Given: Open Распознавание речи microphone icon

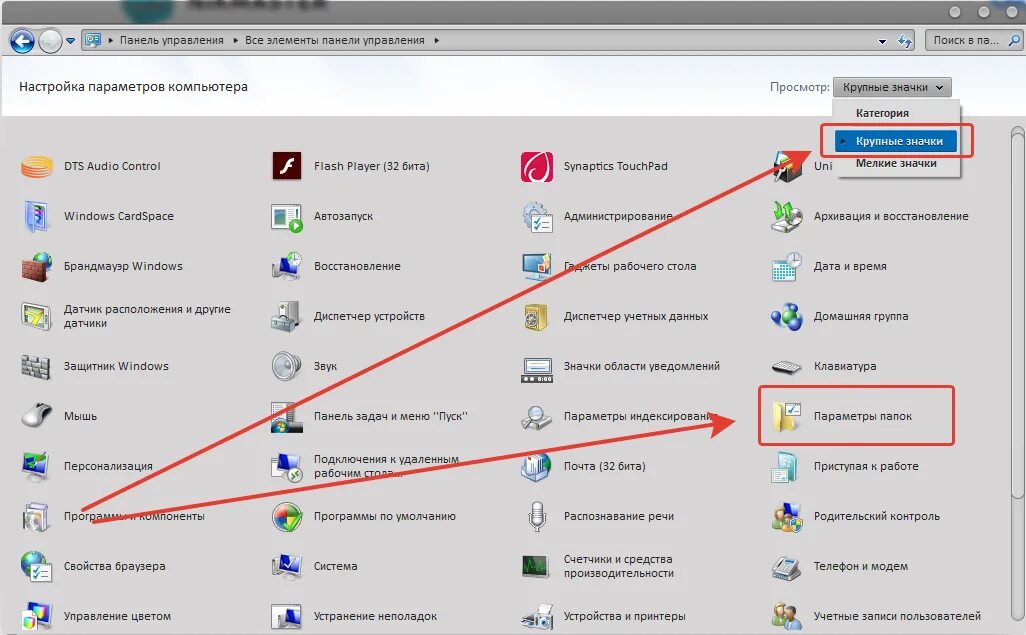Looking at the screenshot, I should click(x=537, y=517).
